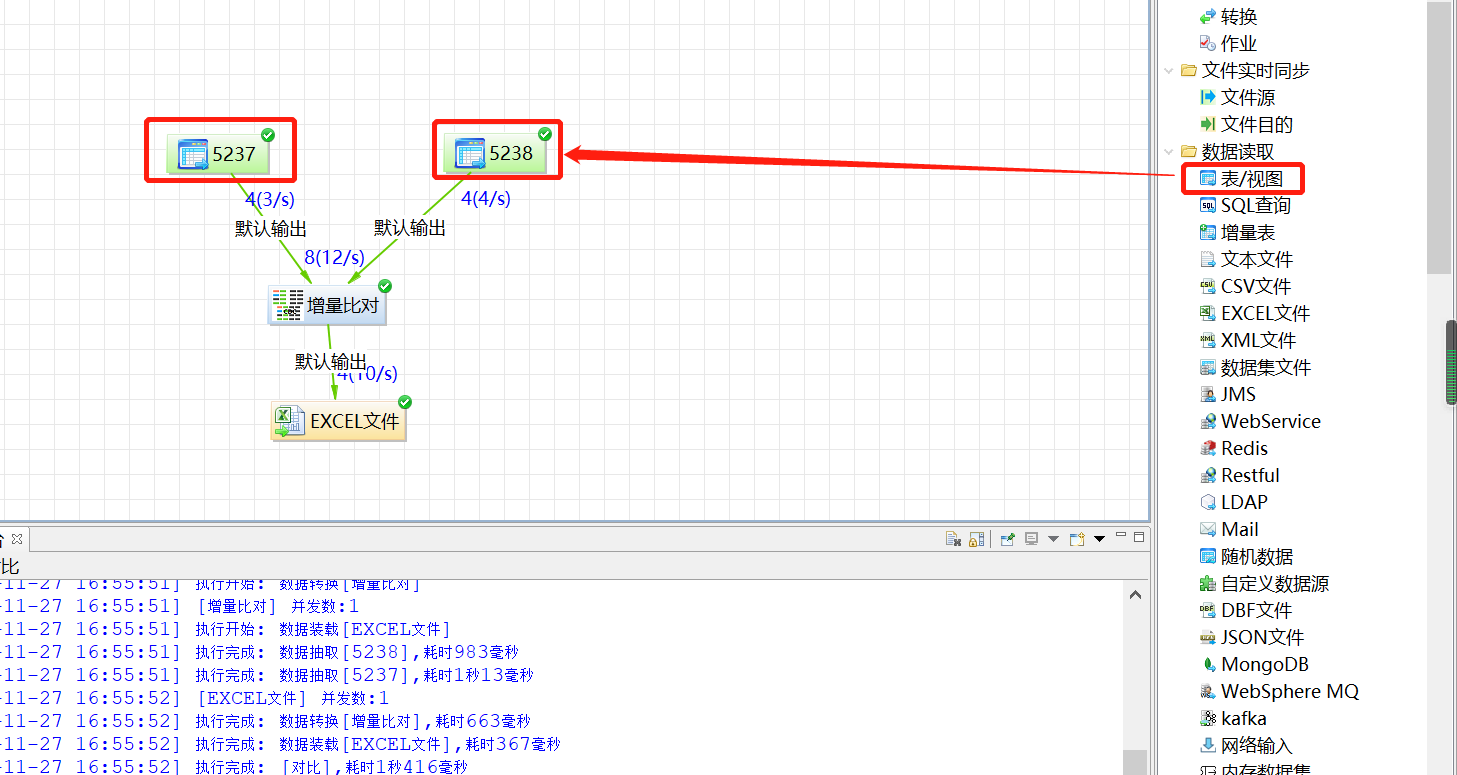Viewport: 1457px width, 775px height.
Task: Click the WebService palette icon
Action: (x=1208, y=422)
